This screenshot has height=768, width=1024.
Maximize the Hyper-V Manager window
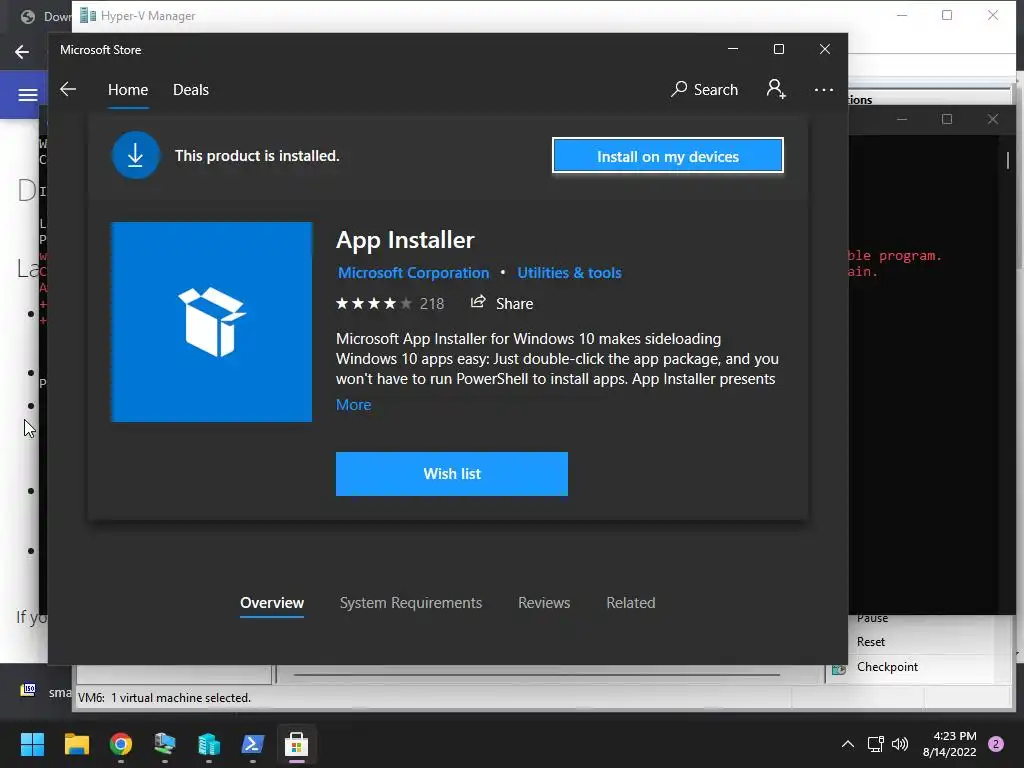coord(947,15)
